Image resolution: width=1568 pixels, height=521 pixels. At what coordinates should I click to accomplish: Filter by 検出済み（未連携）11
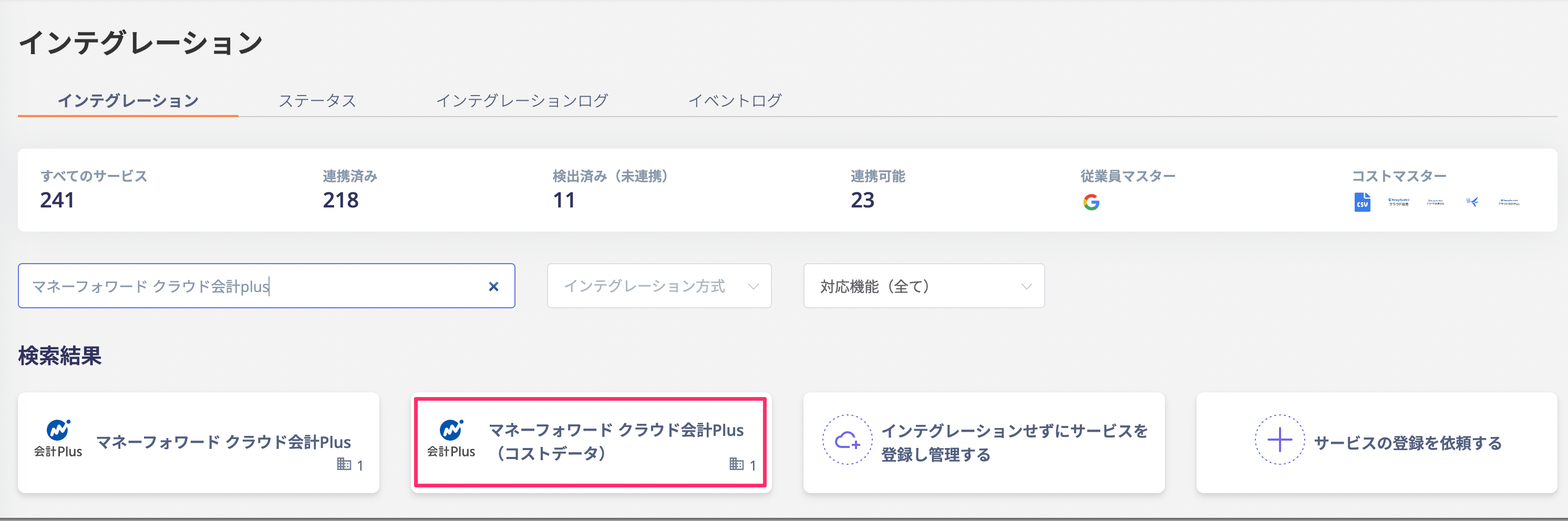point(610,189)
